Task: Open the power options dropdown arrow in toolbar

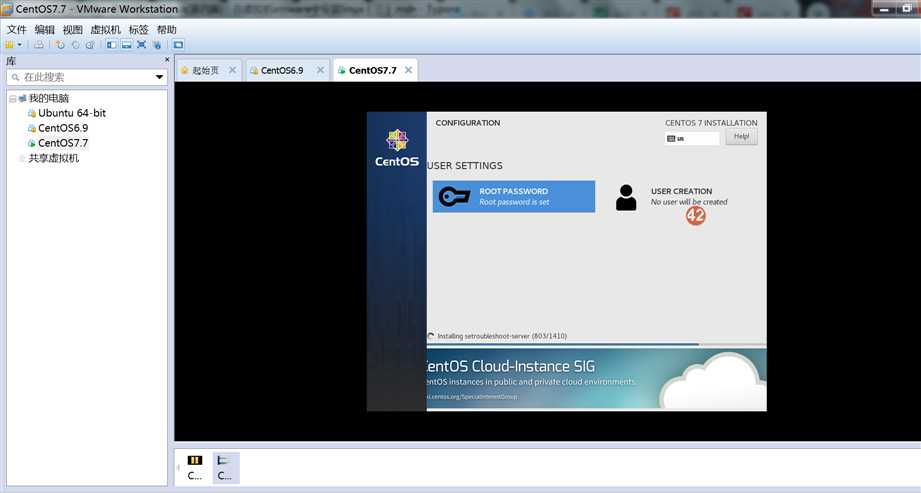Action: (19, 45)
